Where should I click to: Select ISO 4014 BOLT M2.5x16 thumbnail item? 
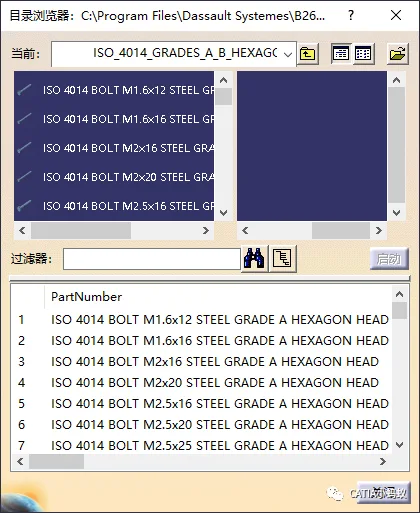pyautogui.click(x=114, y=206)
